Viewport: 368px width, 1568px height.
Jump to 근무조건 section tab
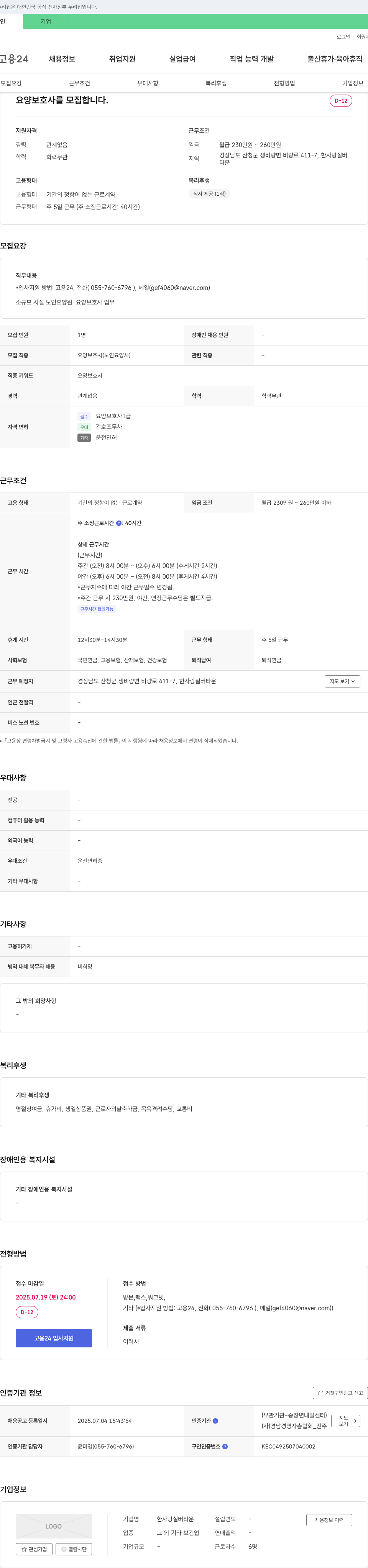79,83
